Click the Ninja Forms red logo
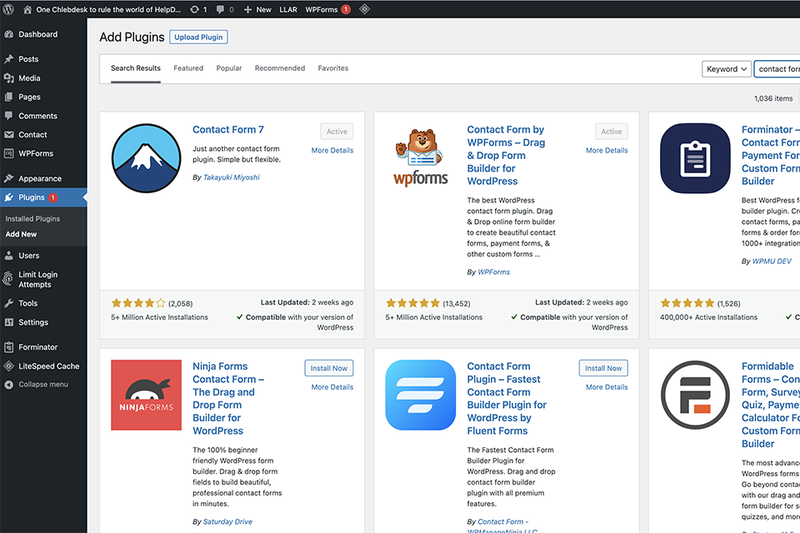 [x=146, y=395]
